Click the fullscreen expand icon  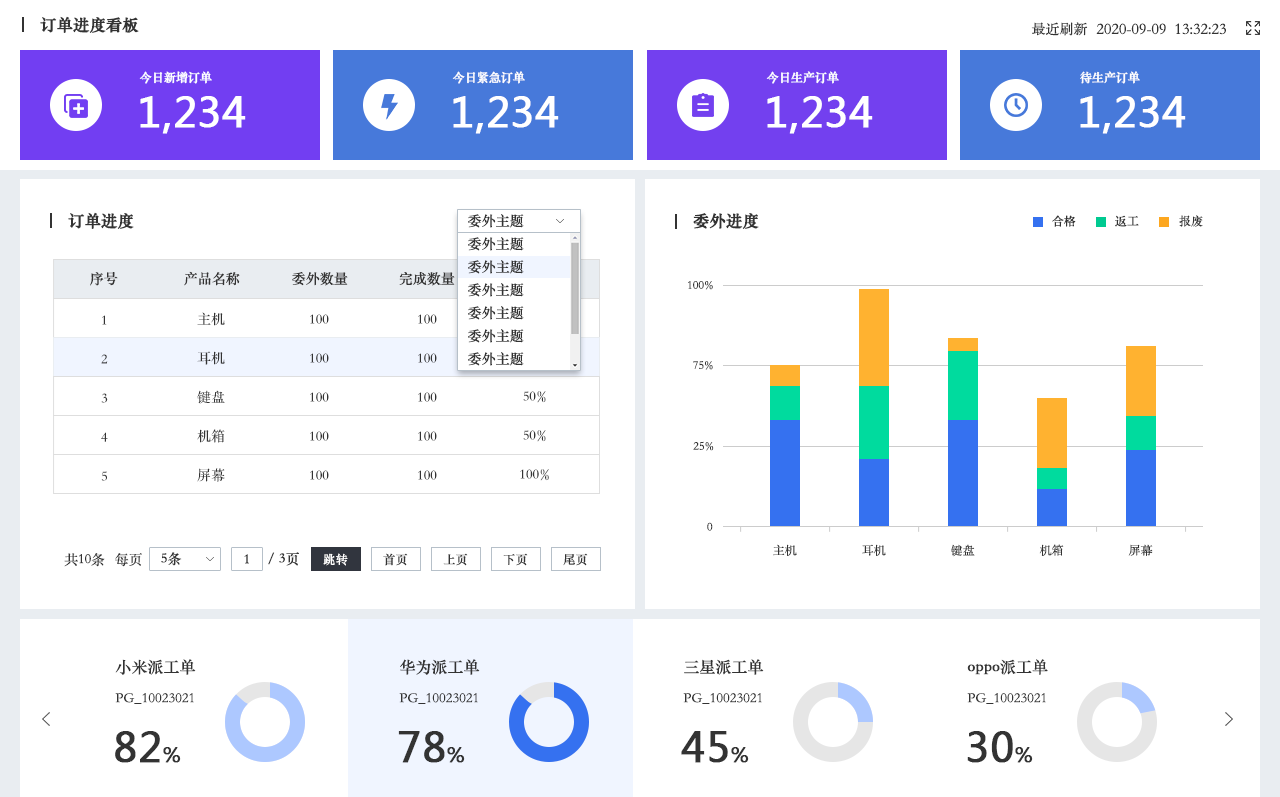1252,28
